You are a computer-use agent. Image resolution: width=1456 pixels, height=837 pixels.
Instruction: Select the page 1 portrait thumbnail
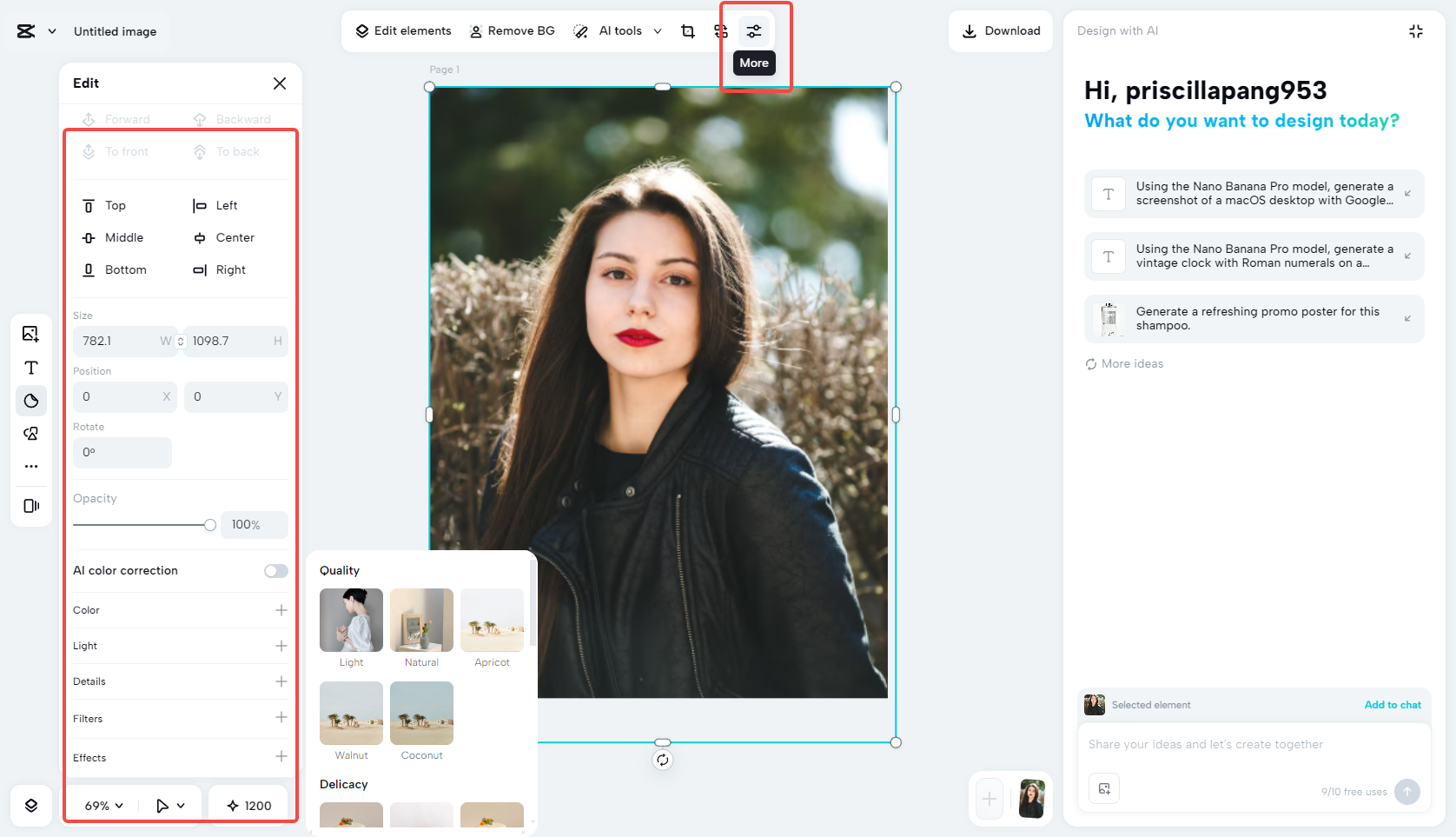tap(1032, 799)
